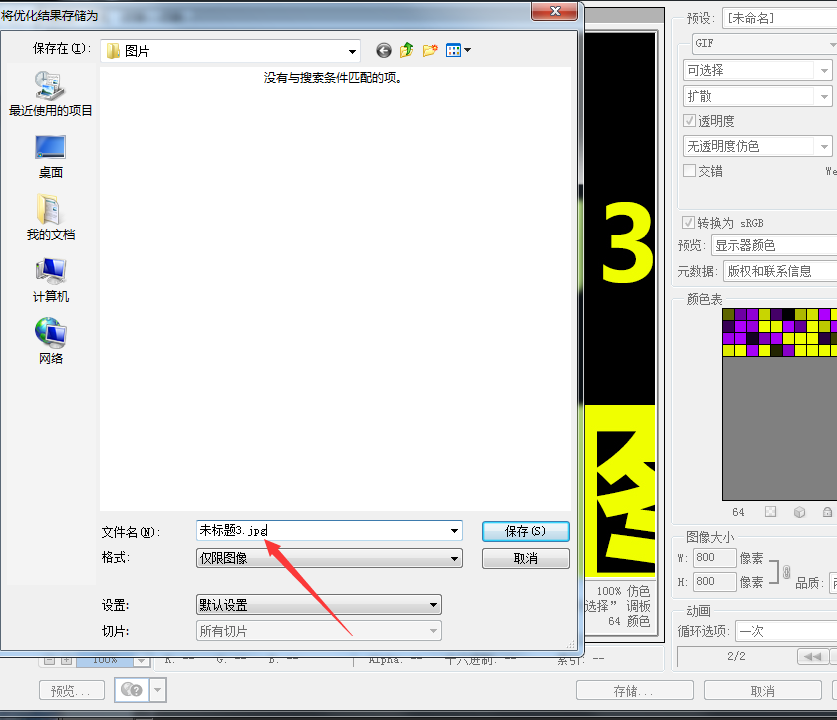This screenshot has height=720, width=837.
Task: Click the 文件名 text field
Action: [329, 531]
